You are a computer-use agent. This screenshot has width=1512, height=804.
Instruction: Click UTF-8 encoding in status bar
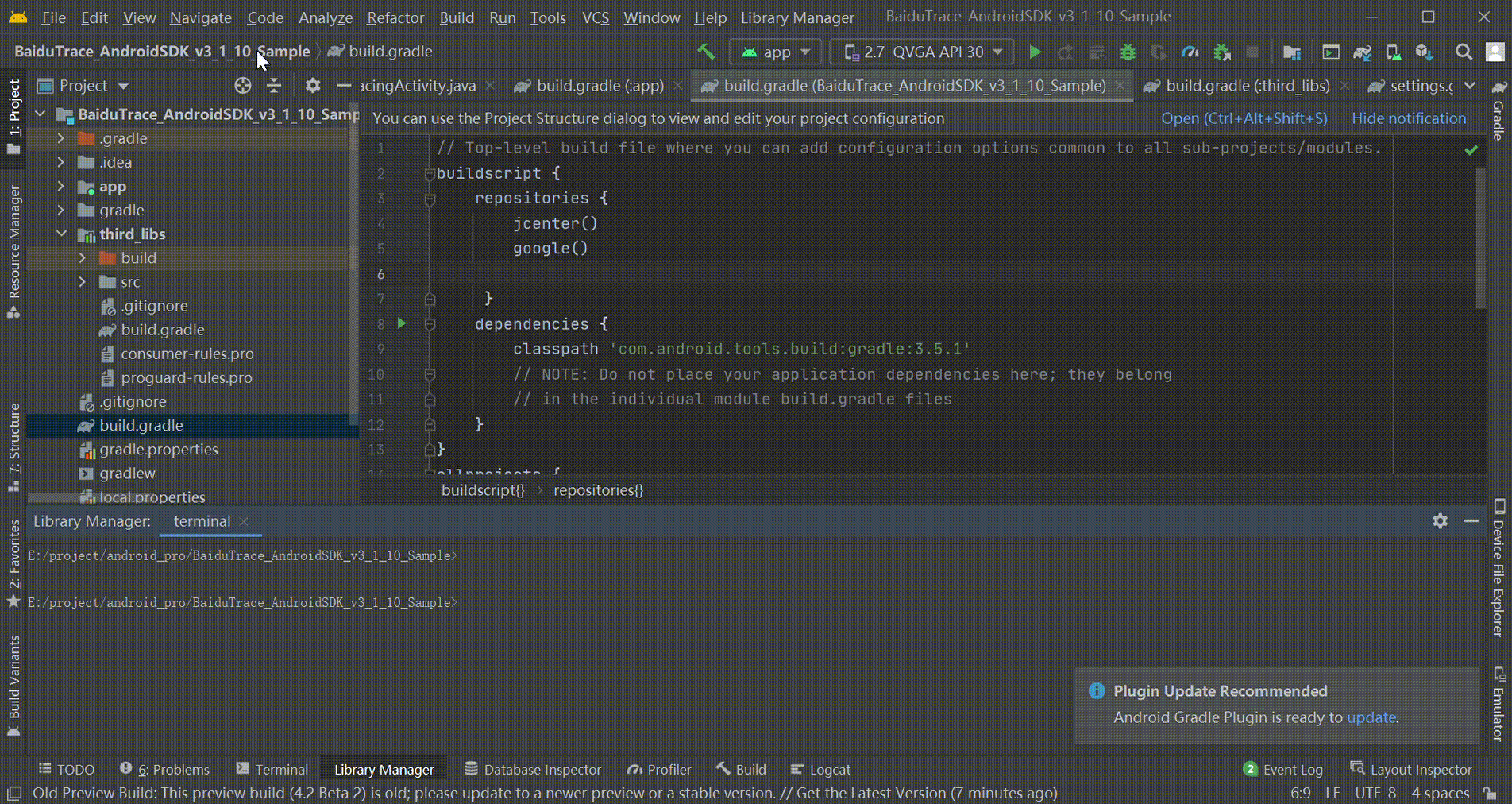(1375, 793)
